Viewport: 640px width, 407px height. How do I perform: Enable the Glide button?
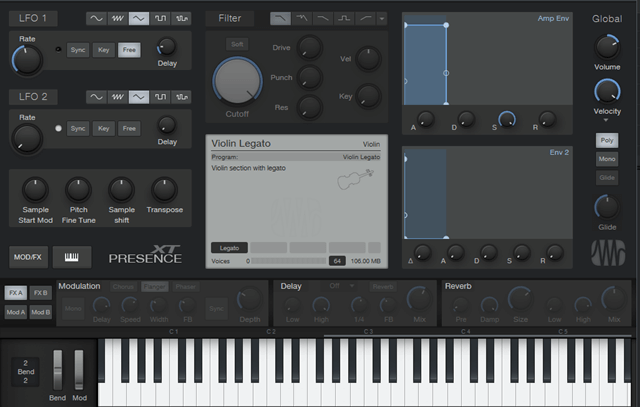click(607, 178)
